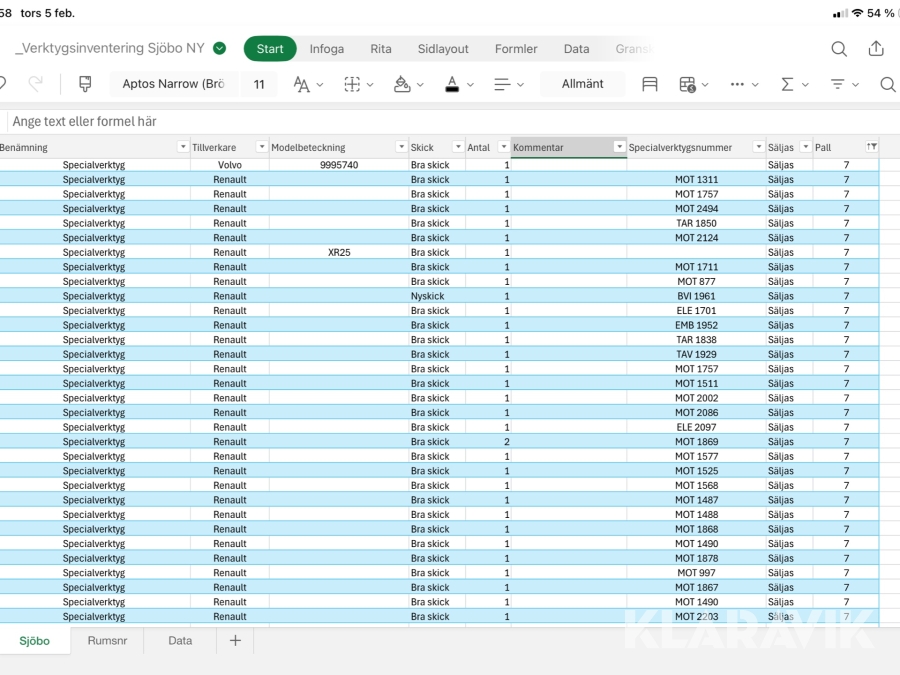The width and height of the screenshot is (900, 675).
Task: Tap the share icon
Action: coord(876,49)
